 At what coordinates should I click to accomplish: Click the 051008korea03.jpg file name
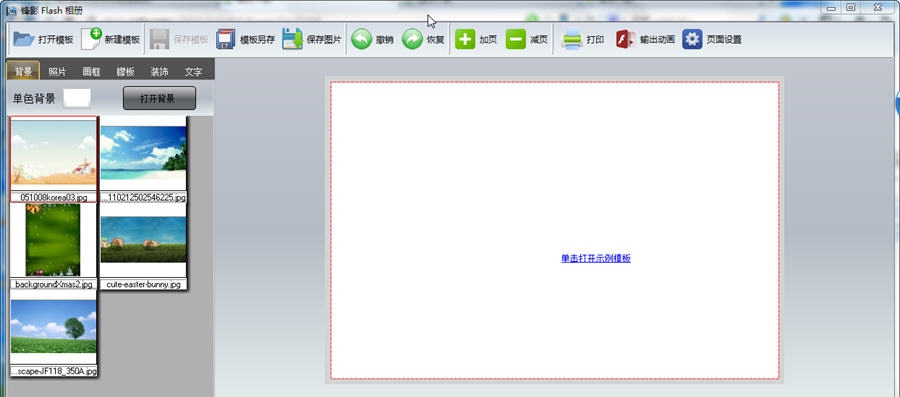pyautogui.click(x=53, y=197)
